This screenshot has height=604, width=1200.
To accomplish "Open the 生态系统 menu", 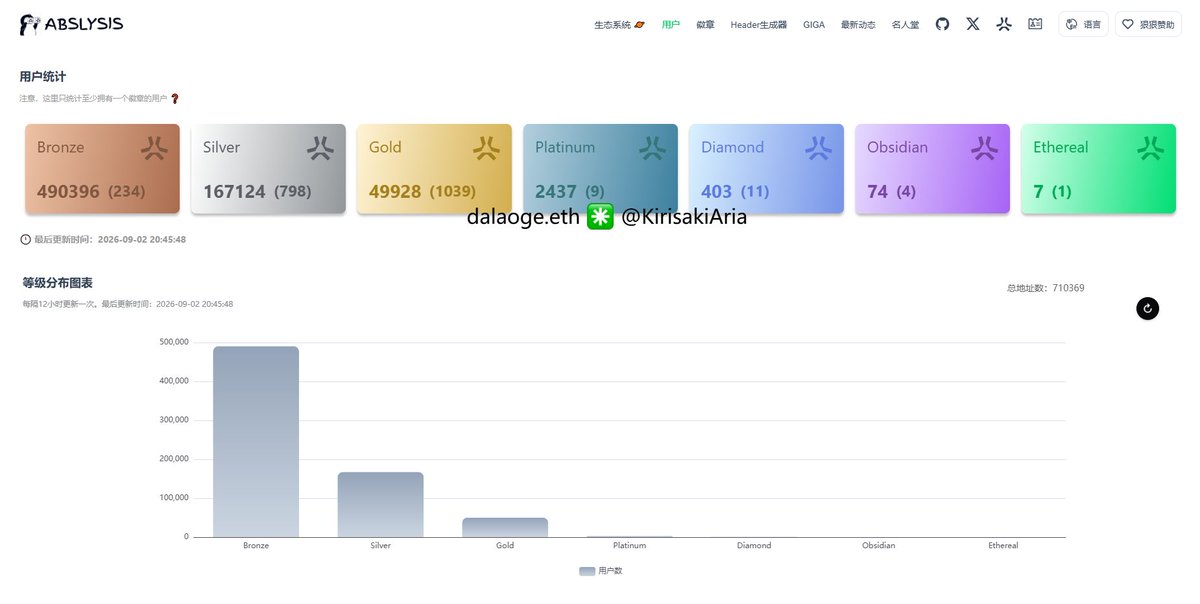I will [x=619, y=25].
